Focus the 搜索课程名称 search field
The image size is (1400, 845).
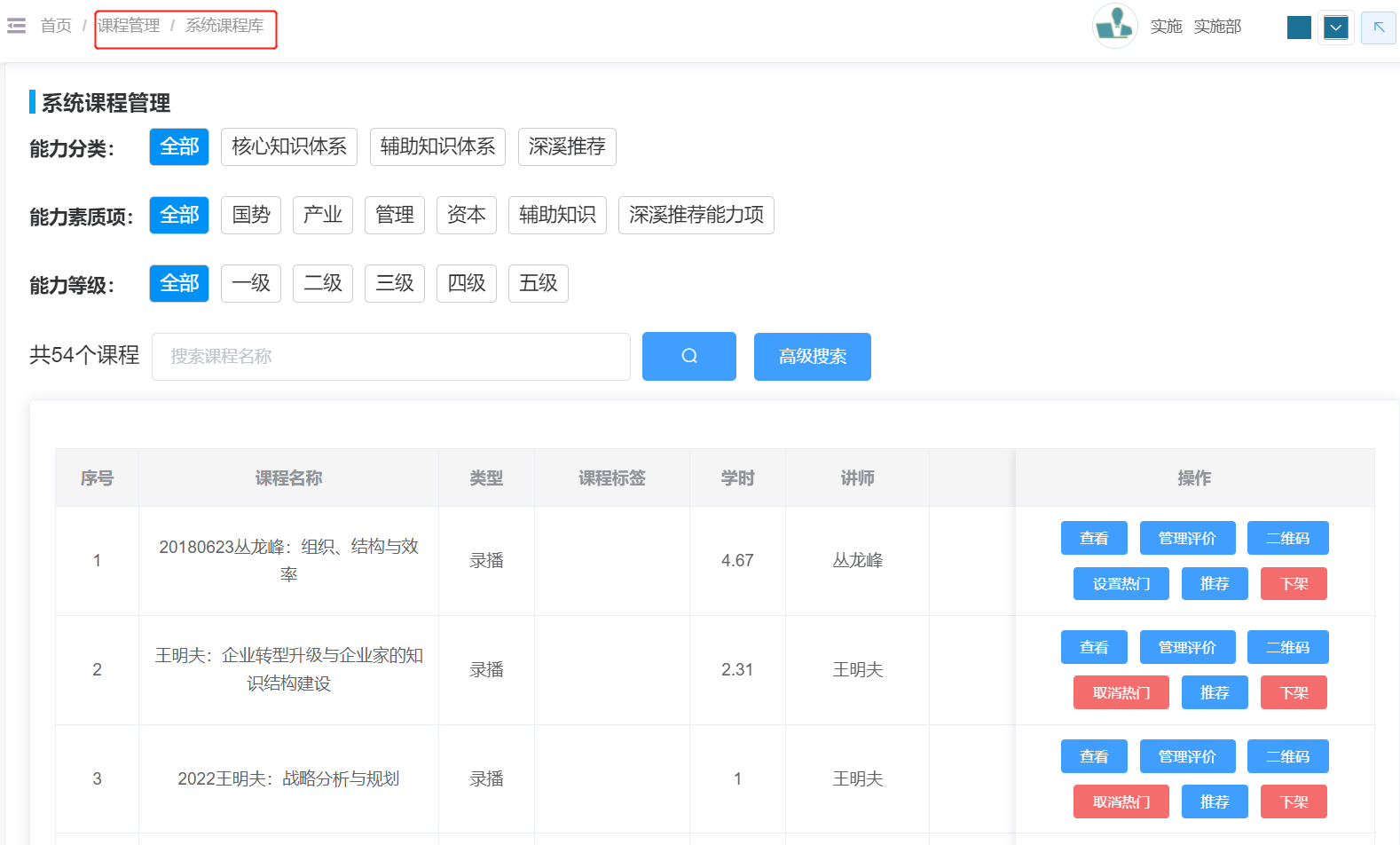[390, 356]
